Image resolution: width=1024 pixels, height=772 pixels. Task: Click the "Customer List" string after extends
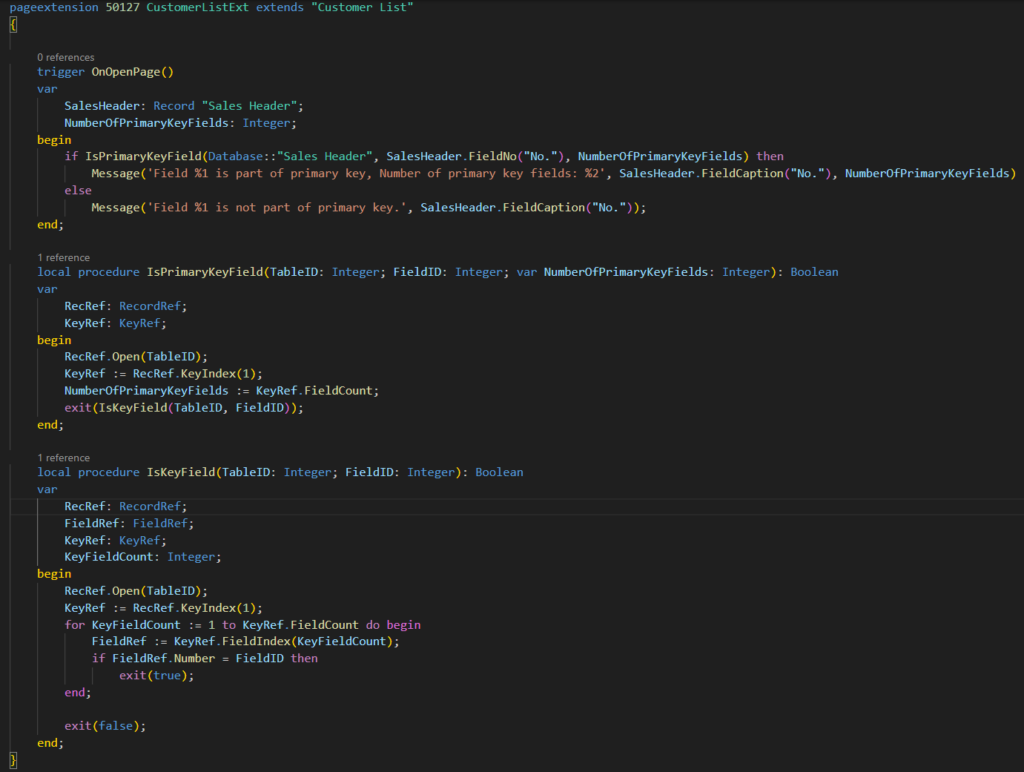364,7
